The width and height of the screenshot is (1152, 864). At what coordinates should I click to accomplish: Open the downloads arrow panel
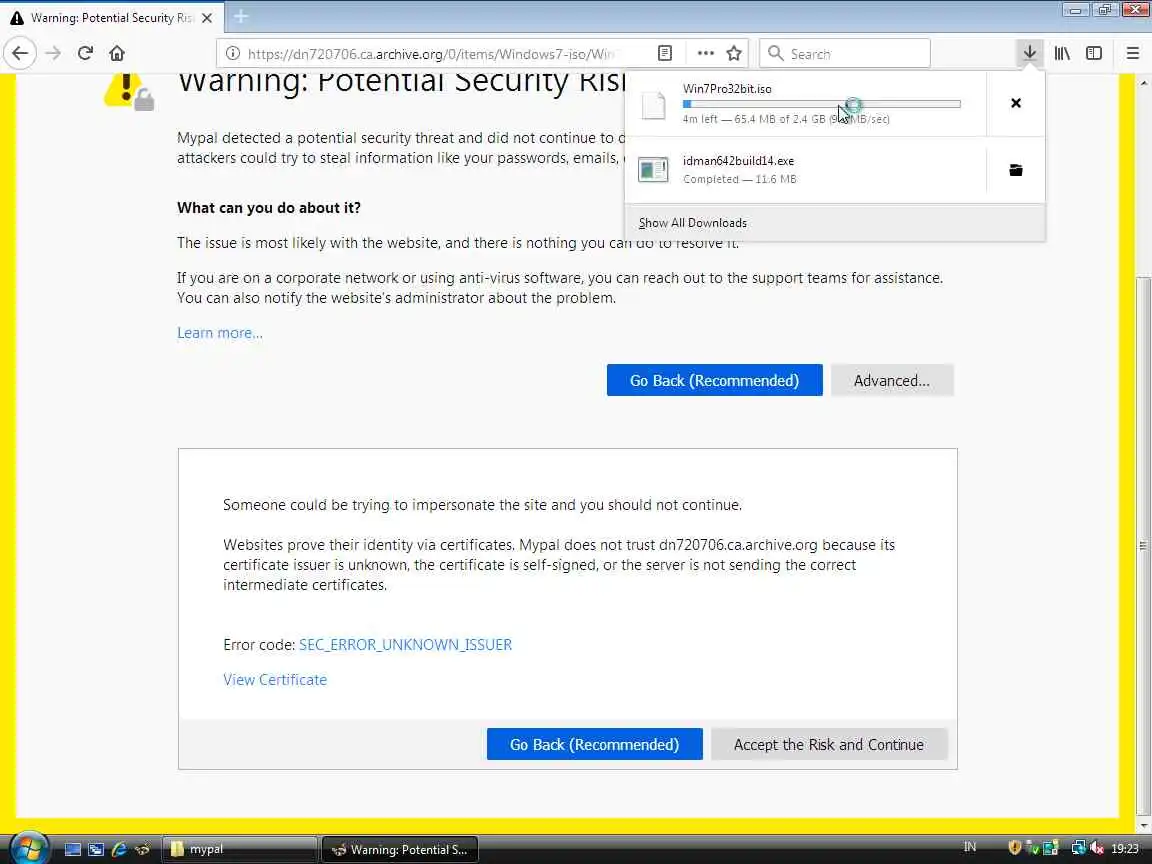coord(1029,53)
